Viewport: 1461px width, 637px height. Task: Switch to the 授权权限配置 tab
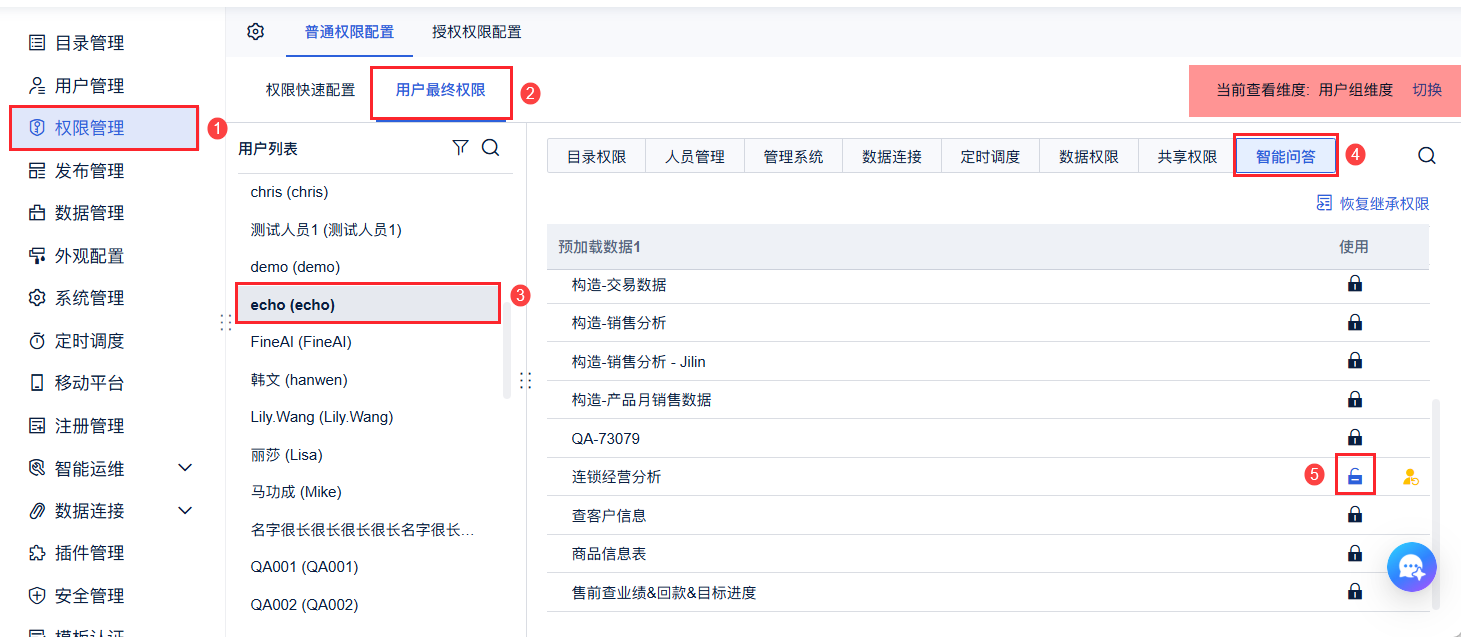(x=476, y=32)
